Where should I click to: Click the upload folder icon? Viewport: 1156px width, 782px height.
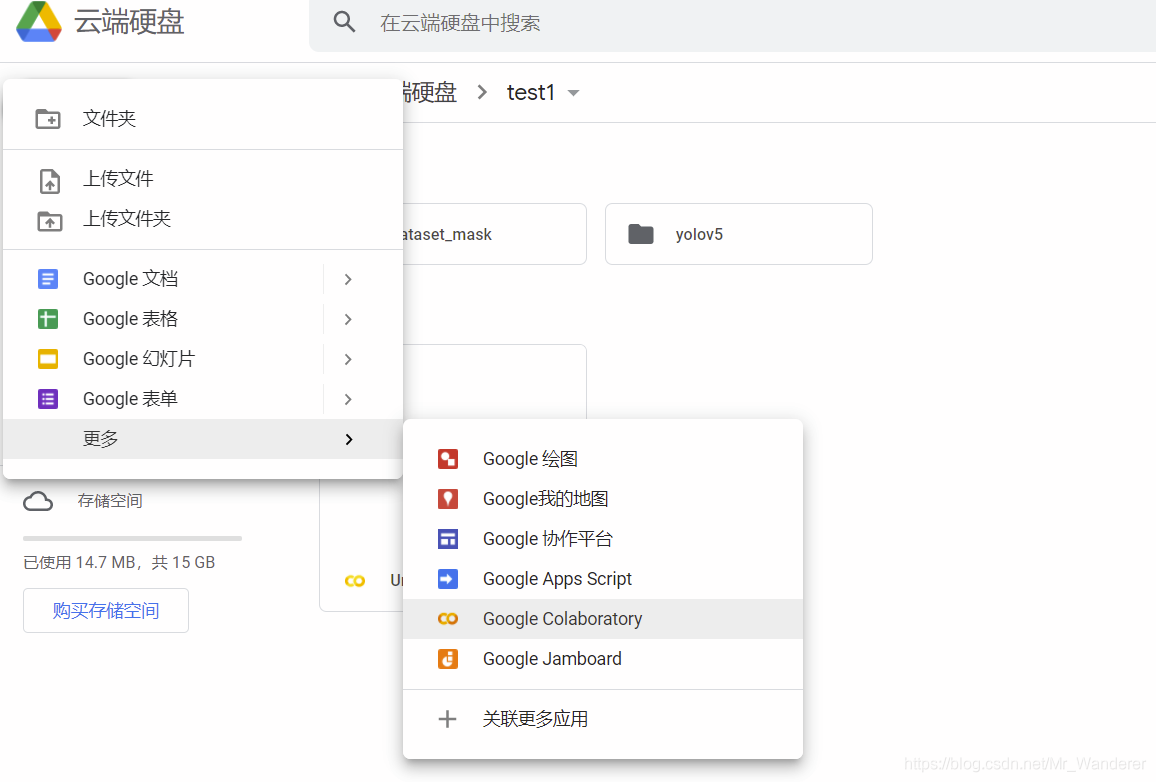pyautogui.click(x=49, y=220)
